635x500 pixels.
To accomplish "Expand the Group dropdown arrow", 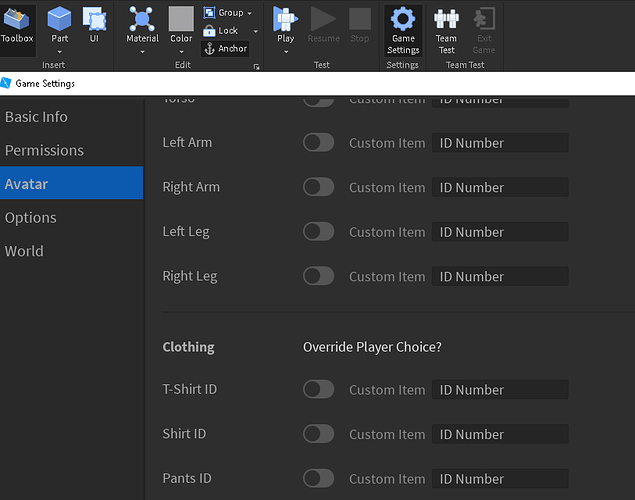I will (249, 13).
